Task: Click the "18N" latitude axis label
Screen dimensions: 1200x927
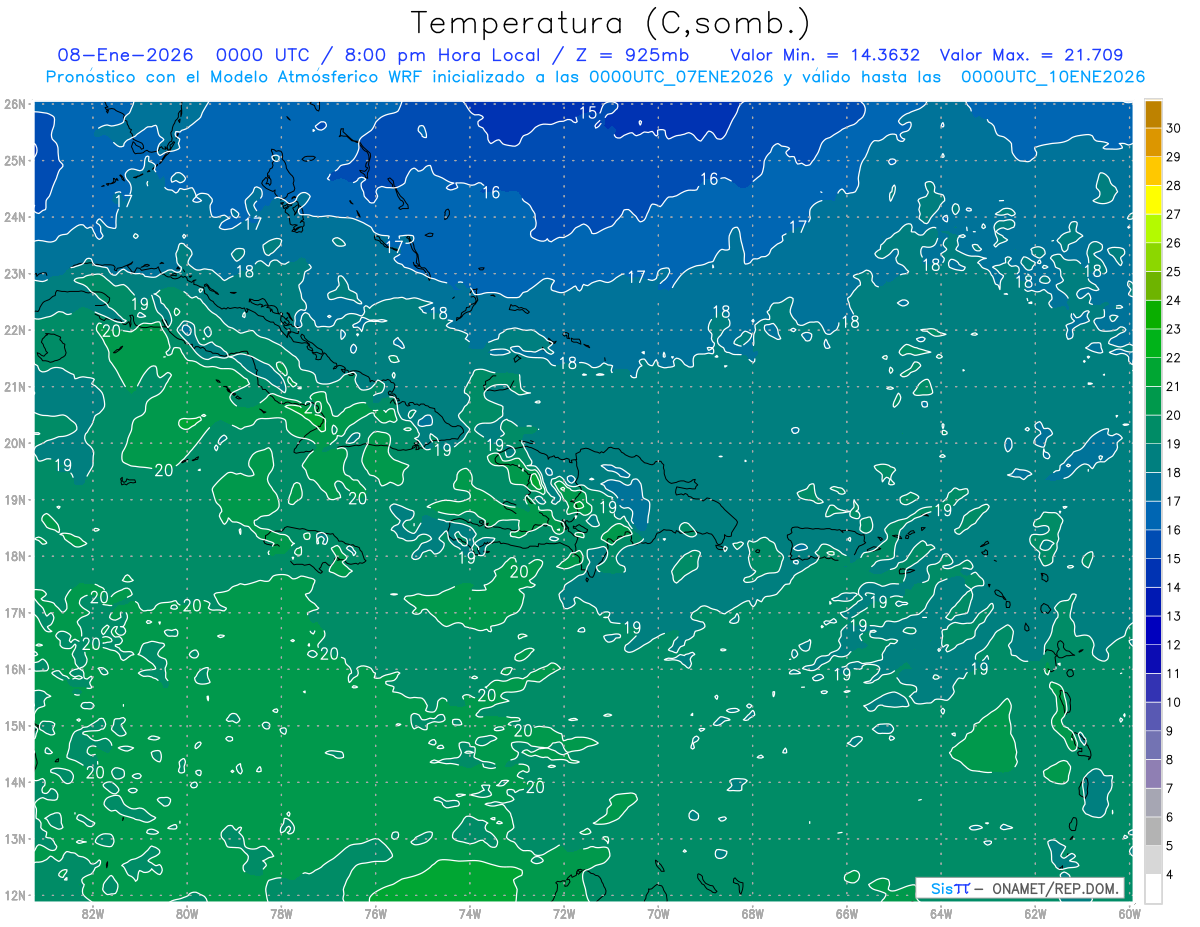Action: click(15, 556)
